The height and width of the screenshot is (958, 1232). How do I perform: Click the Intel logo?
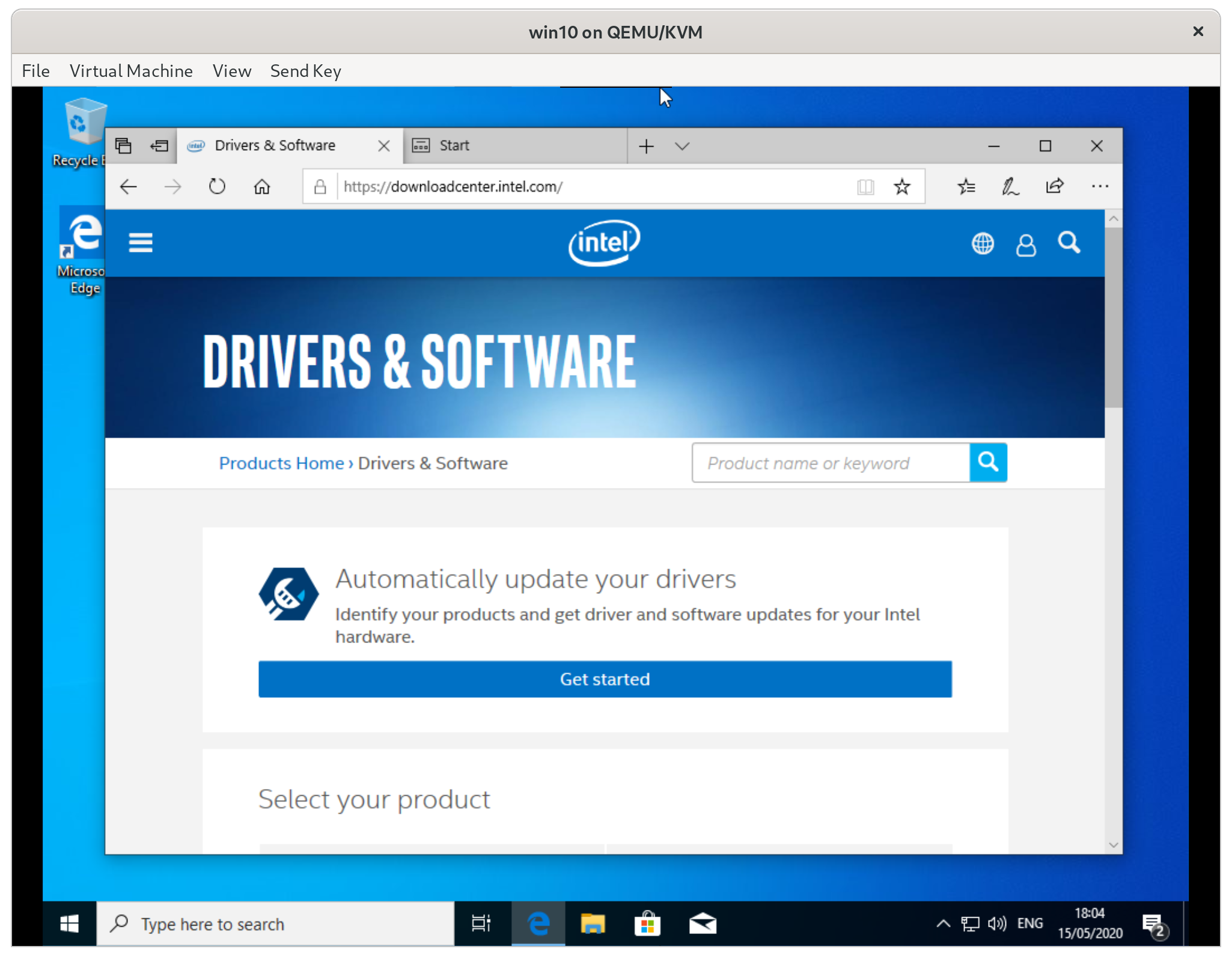click(x=605, y=243)
